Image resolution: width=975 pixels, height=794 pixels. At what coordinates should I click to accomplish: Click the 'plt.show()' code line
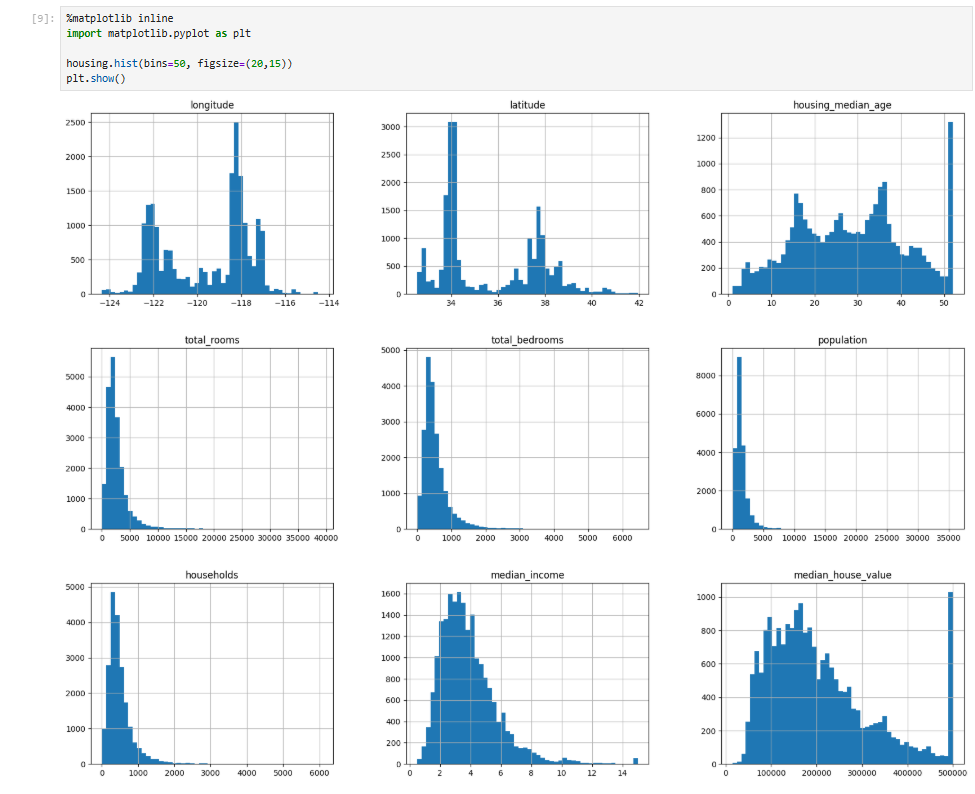(x=96, y=78)
